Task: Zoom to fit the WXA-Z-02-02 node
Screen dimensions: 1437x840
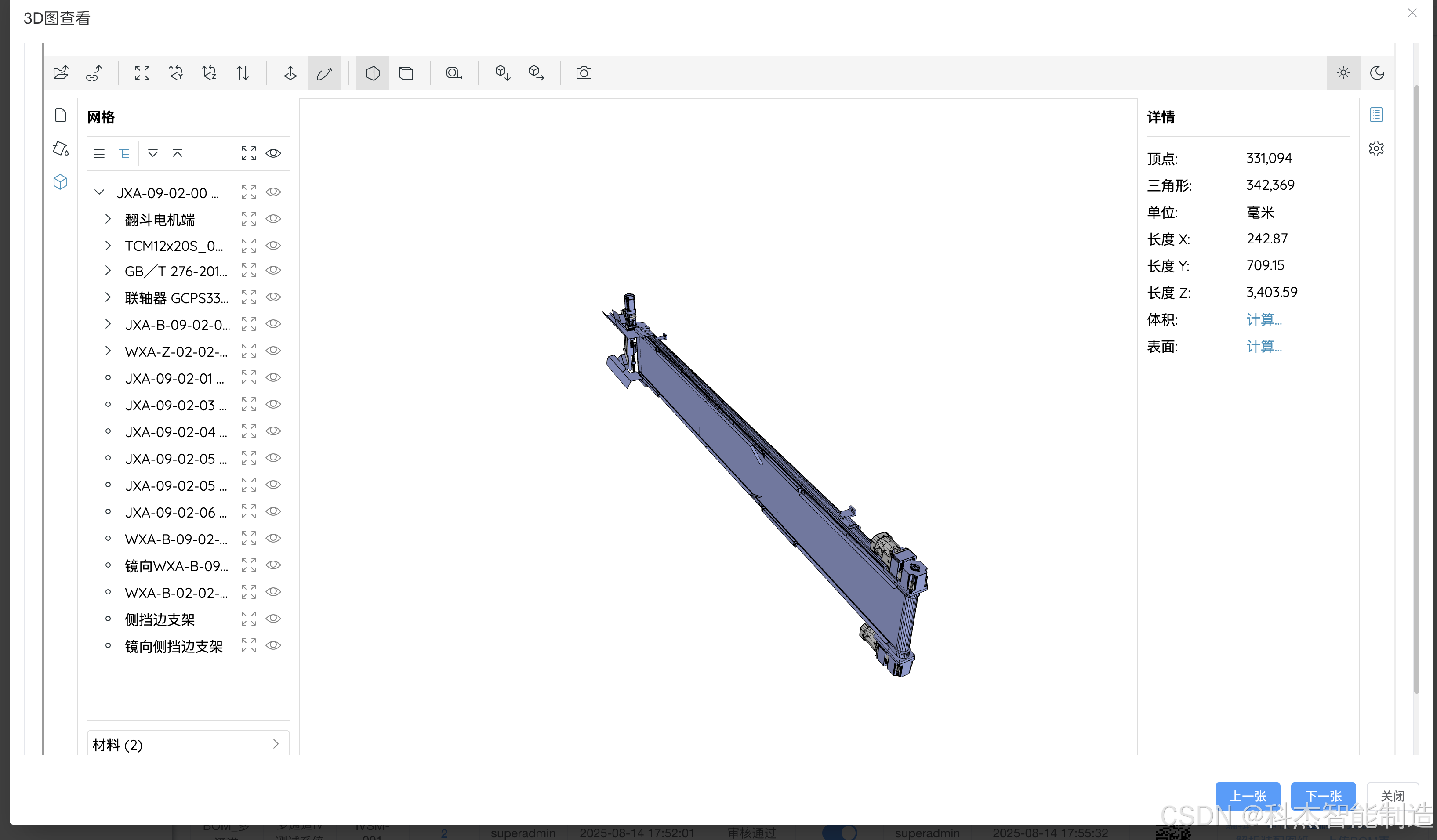Action: click(x=248, y=351)
